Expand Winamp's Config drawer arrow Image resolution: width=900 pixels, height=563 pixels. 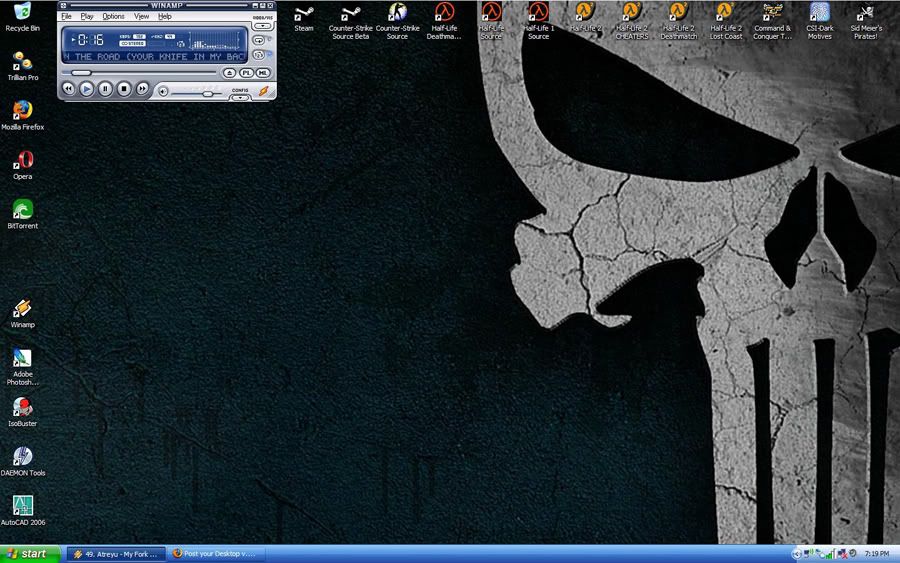pos(239,98)
